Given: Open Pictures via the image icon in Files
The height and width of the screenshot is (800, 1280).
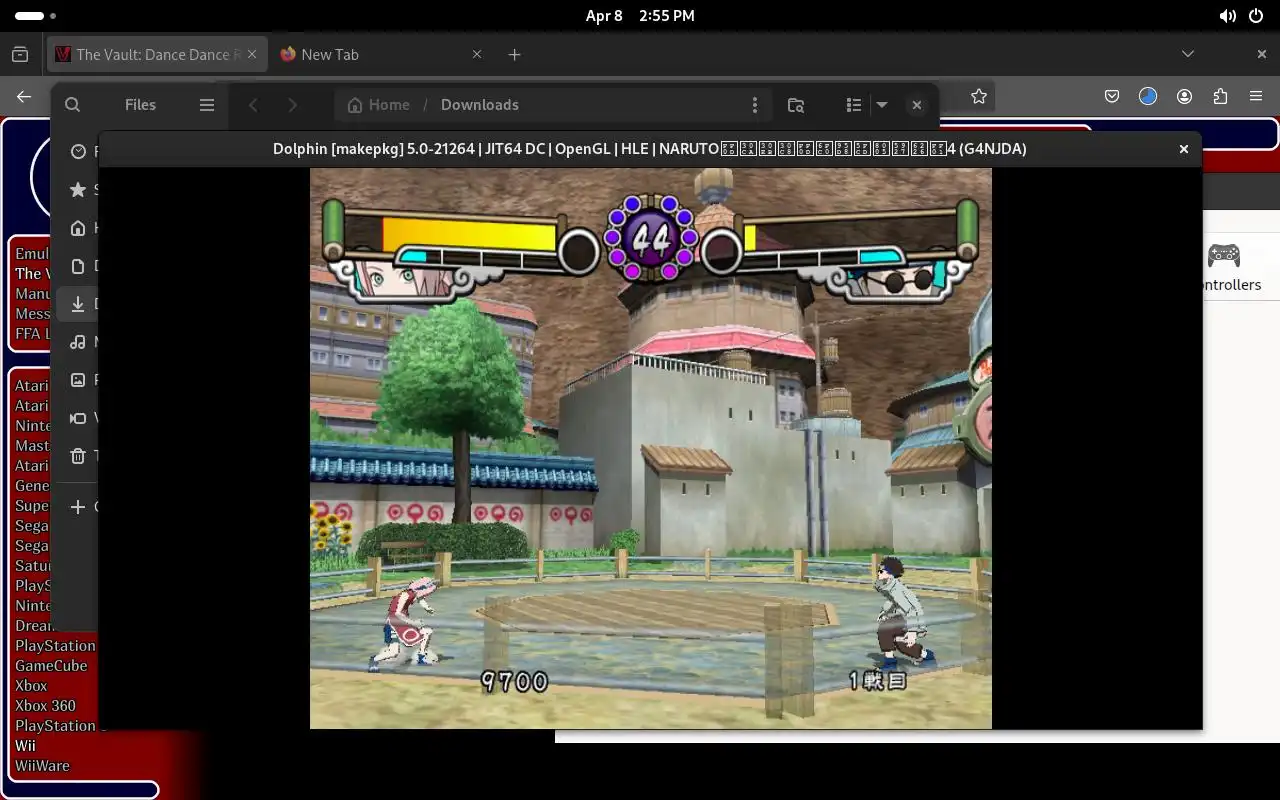Looking at the screenshot, I should (78, 380).
